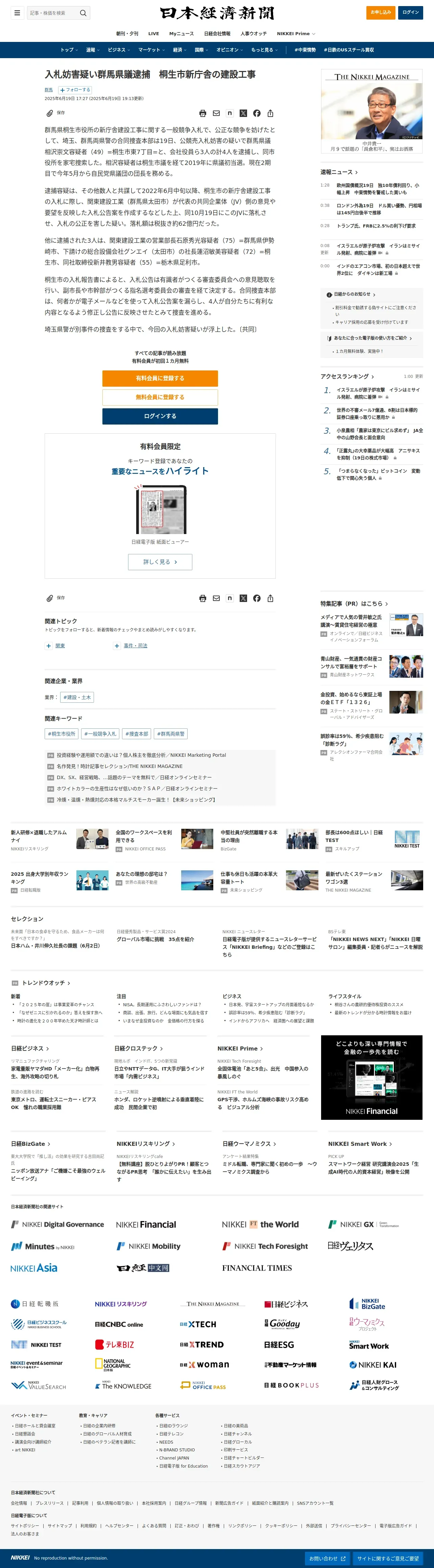Click サイトに関するご意見ご要望 footer button
This screenshot has width=434, height=1568.
point(388,1558)
